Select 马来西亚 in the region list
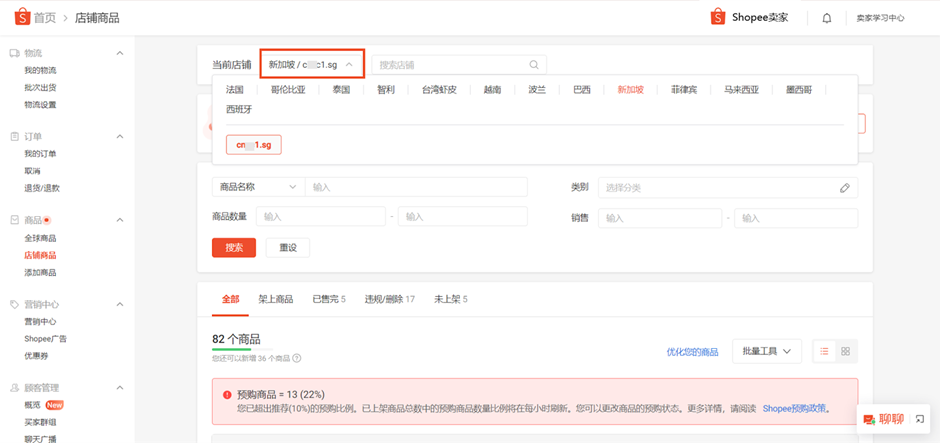This screenshot has width=940, height=443. point(741,90)
